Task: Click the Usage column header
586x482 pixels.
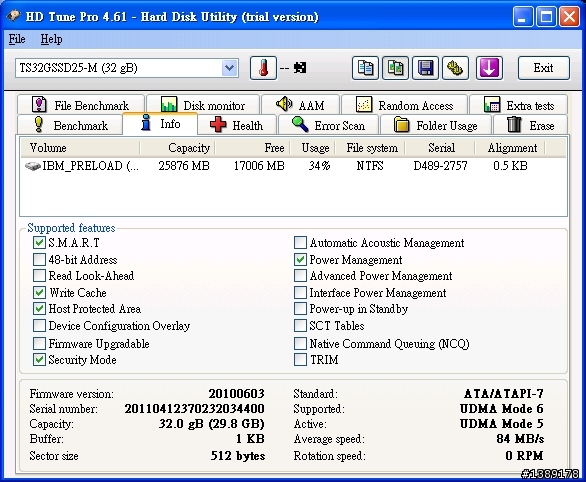Action: pos(312,148)
